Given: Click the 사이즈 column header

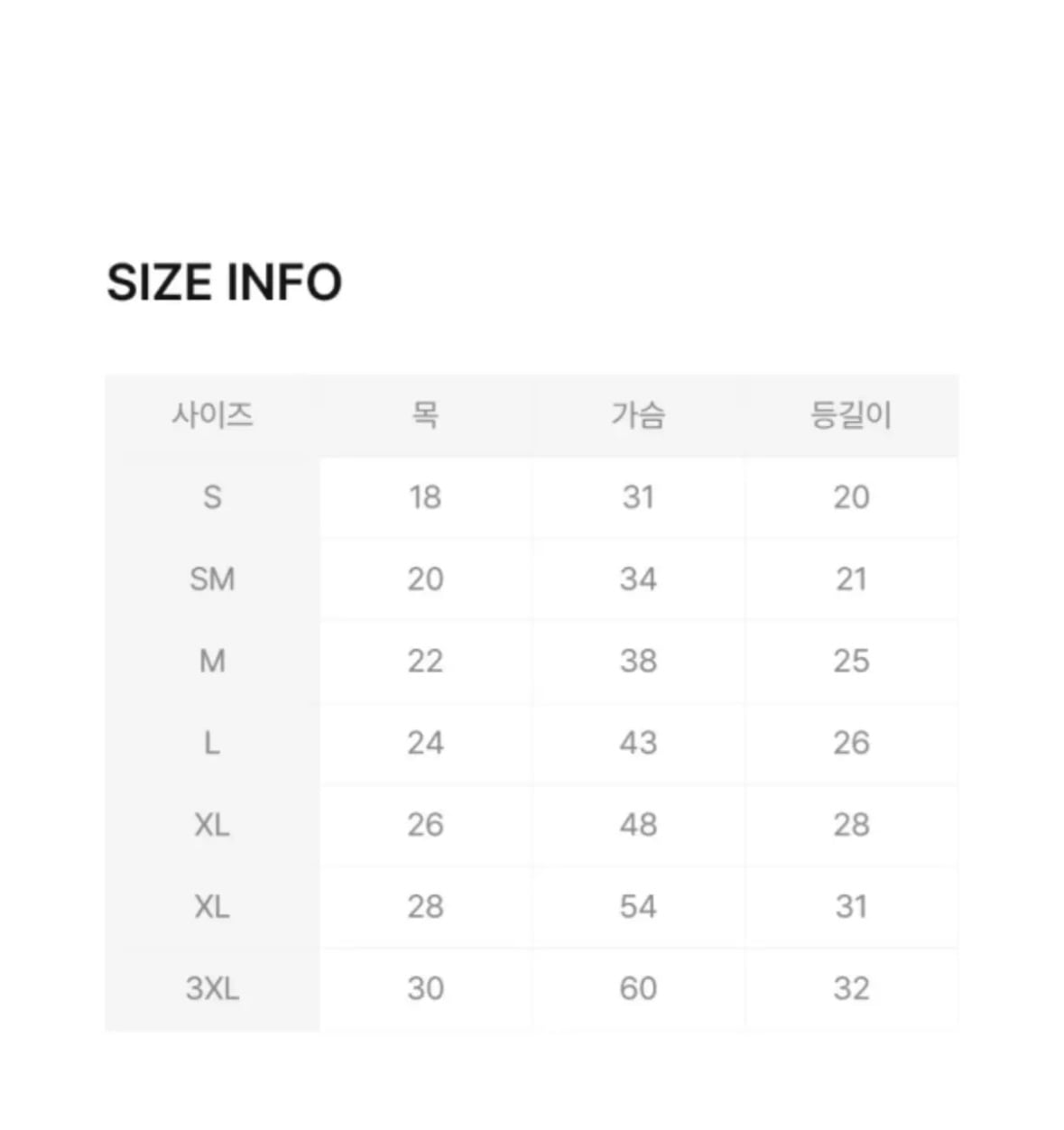Looking at the screenshot, I should 212,415.
